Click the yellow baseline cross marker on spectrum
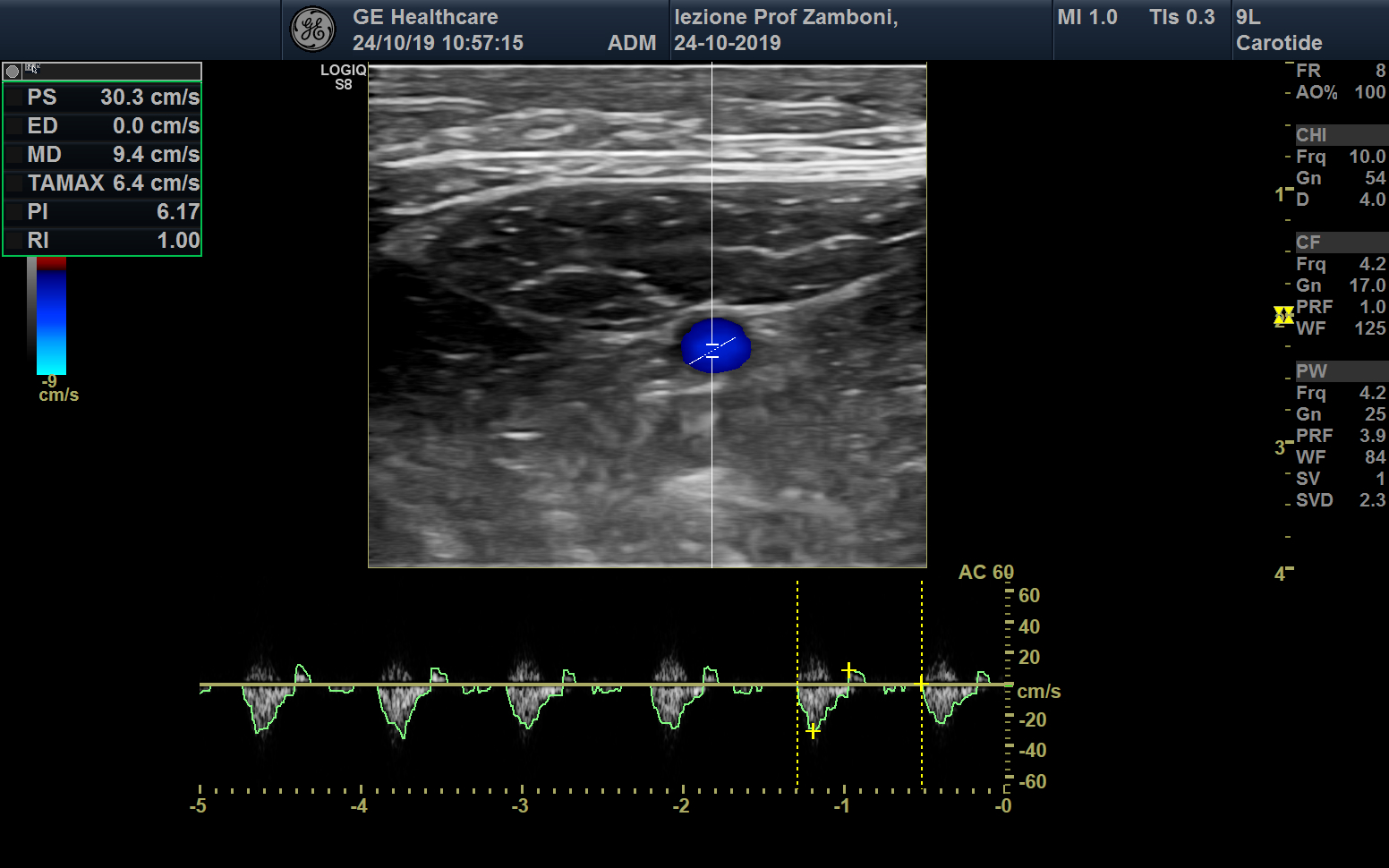 922,685
